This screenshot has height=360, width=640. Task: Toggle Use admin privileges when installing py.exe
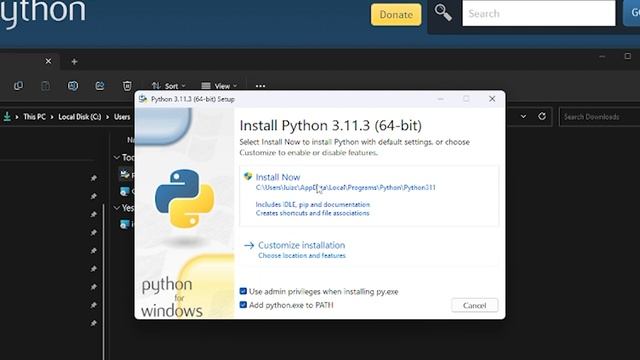(243, 291)
